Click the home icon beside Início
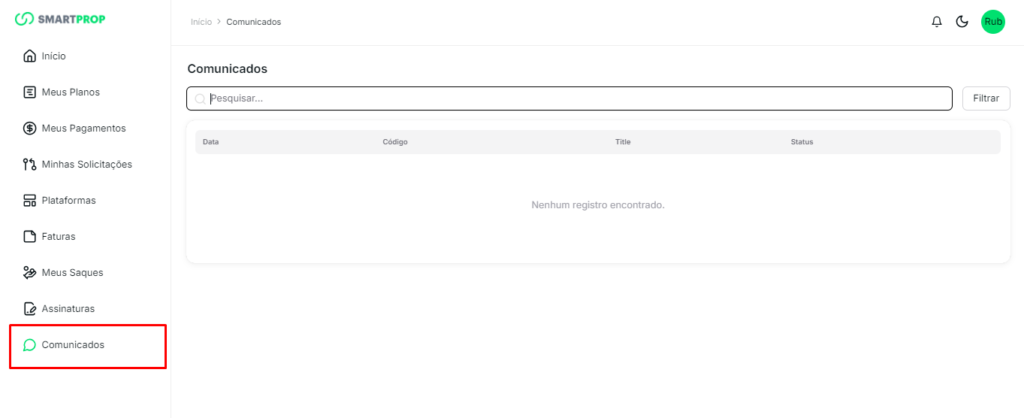The image size is (1024, 418). [29, 56]
